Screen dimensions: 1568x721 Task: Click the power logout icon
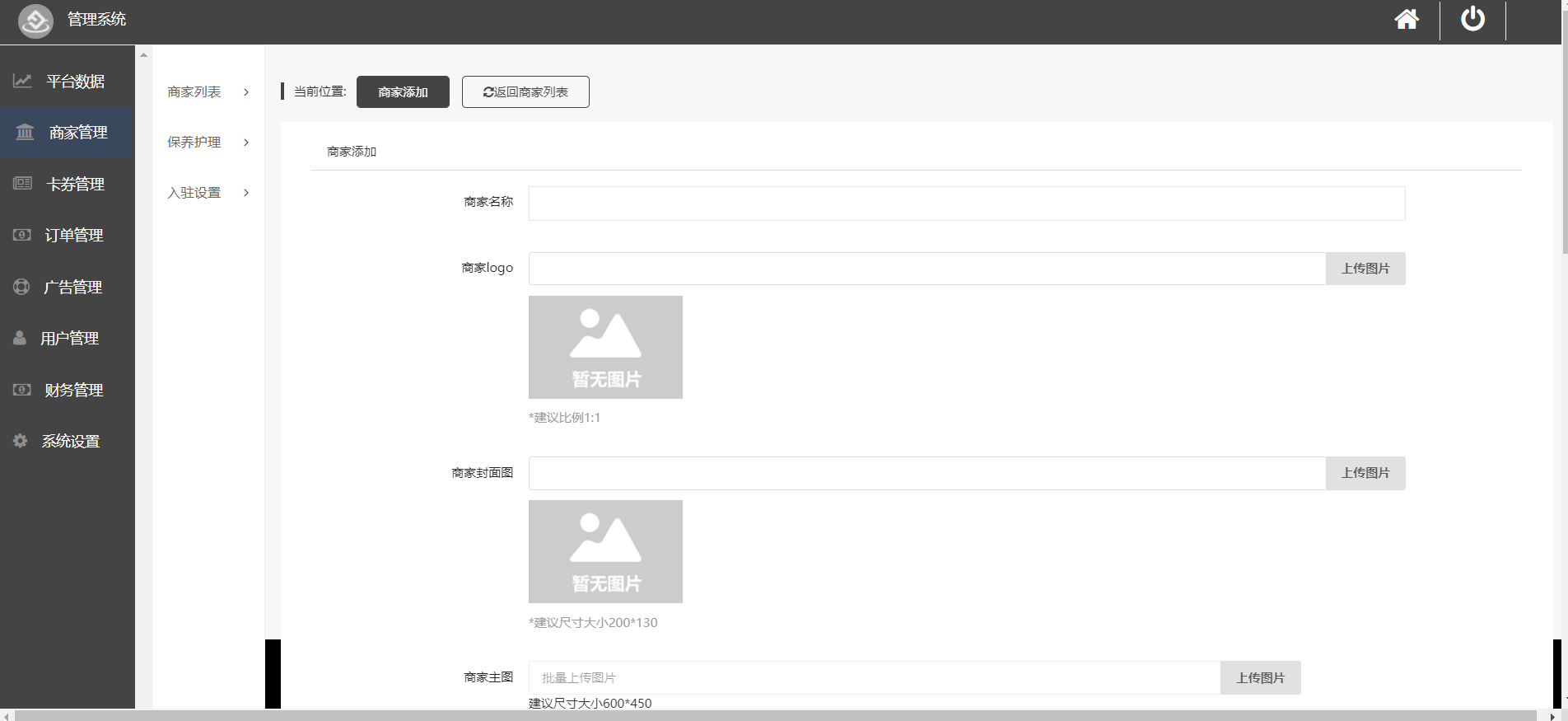click(1472, 18)
